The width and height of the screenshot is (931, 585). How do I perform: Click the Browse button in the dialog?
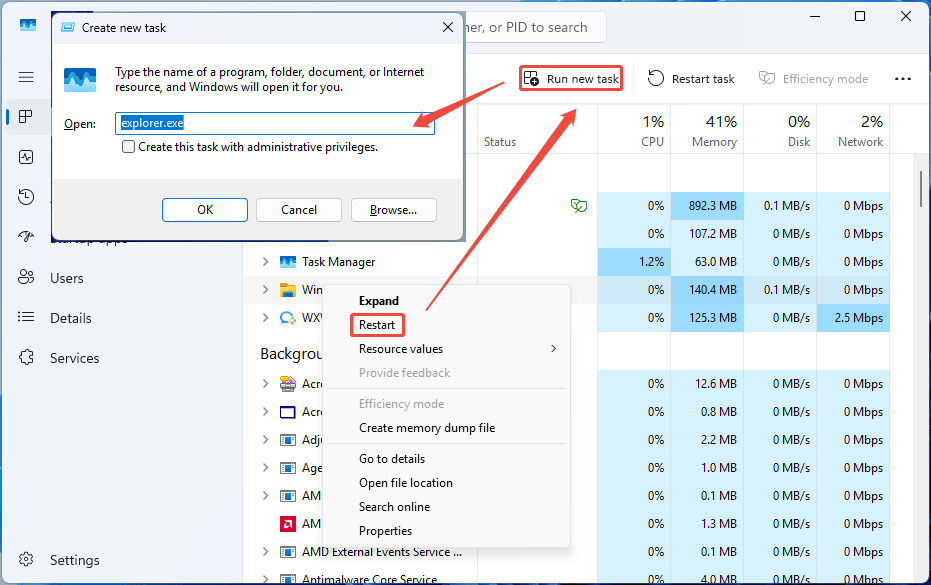pos(393,210)
